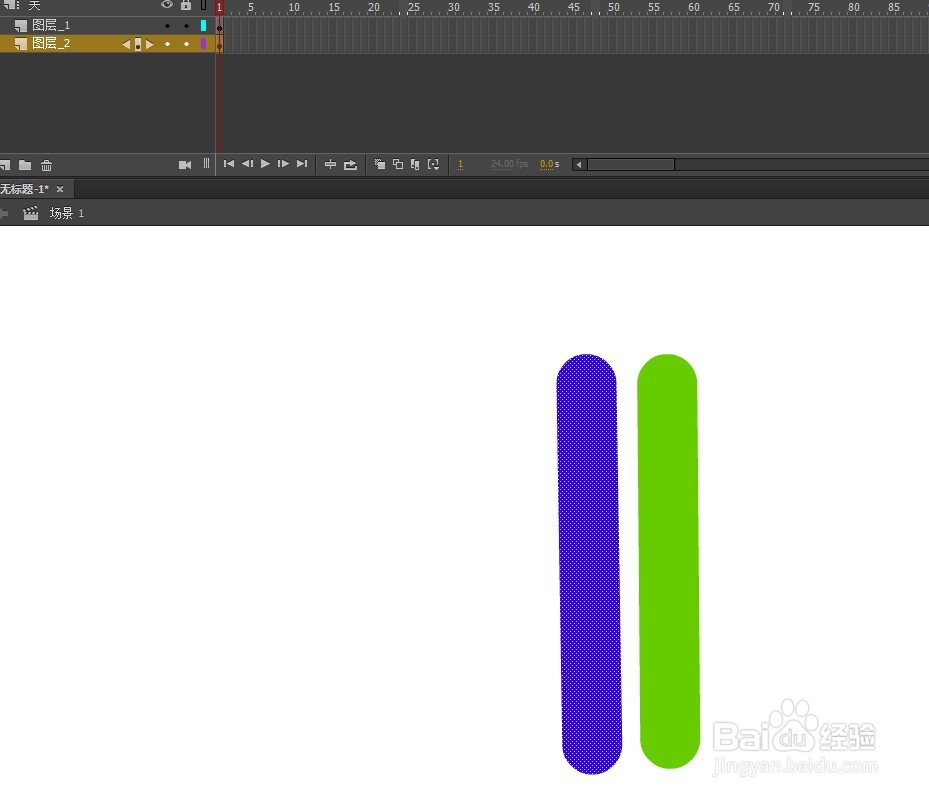
Task: Click playhead marker at frame 1
Action: coord(219,7)
